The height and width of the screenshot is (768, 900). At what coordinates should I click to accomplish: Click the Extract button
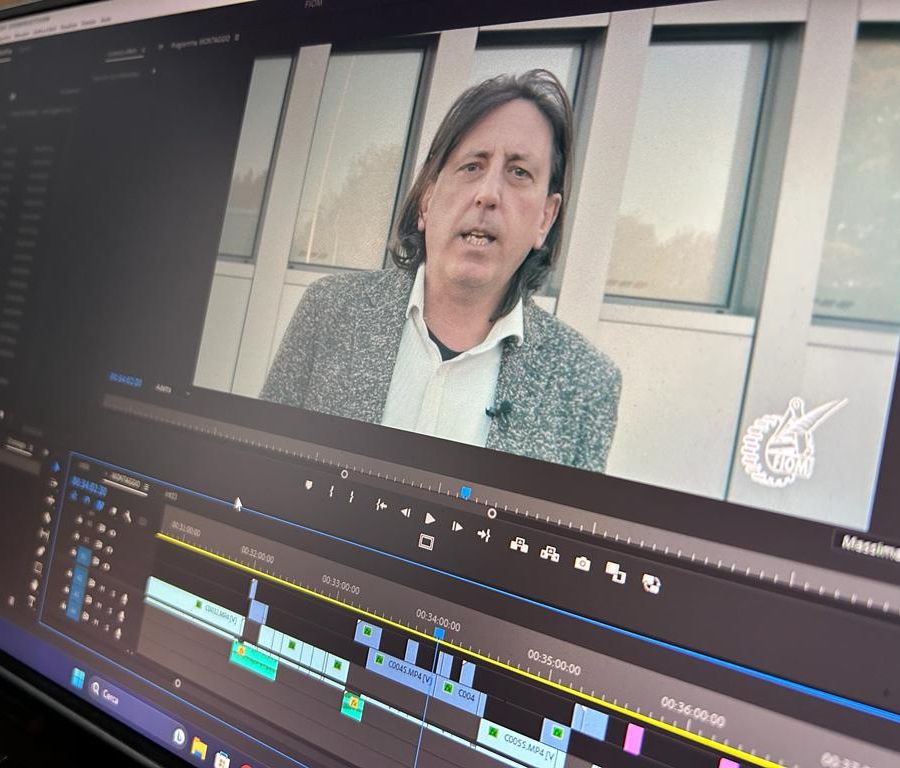549,554
